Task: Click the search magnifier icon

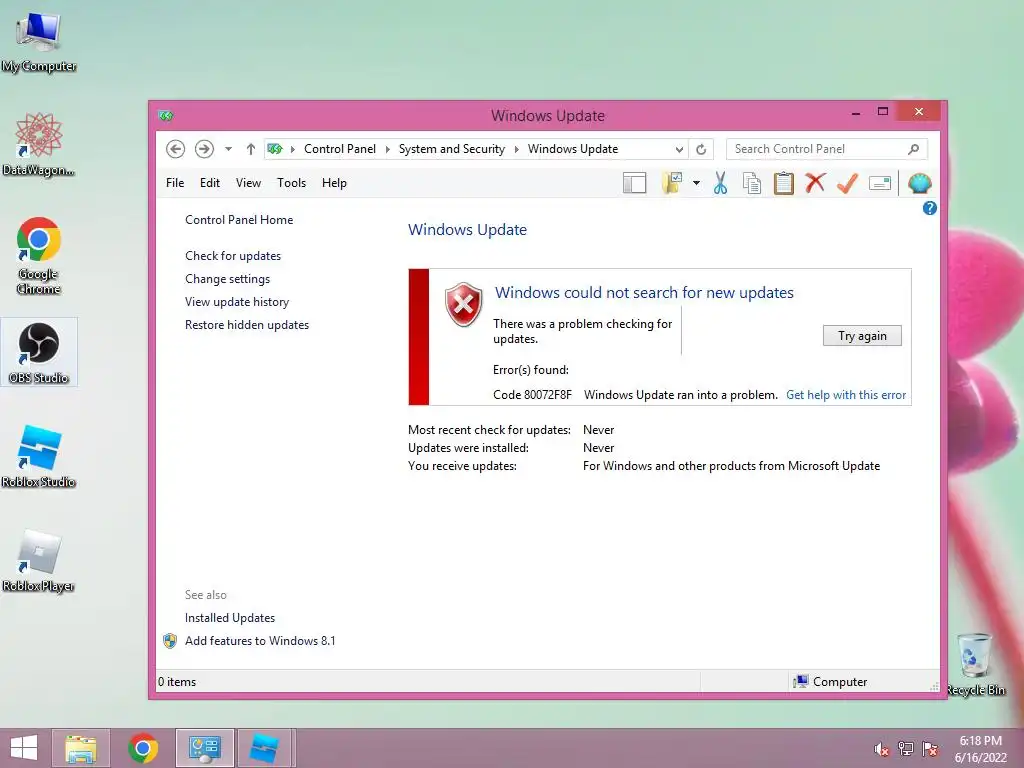Action: pos(914,149)
